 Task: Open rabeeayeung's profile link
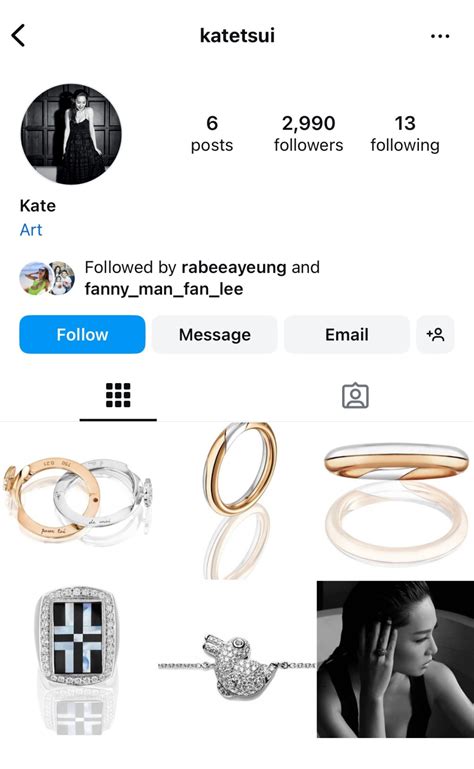234,267
